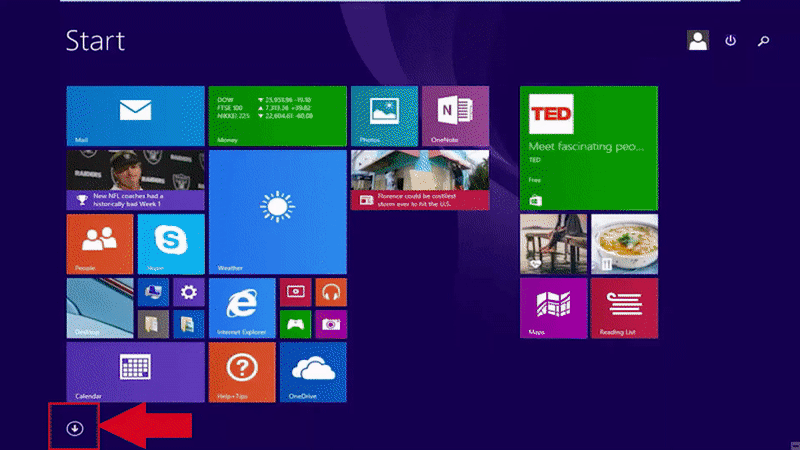Screen dimensions: 800x450
Task: Open the People tile
Action: point(99,244)
